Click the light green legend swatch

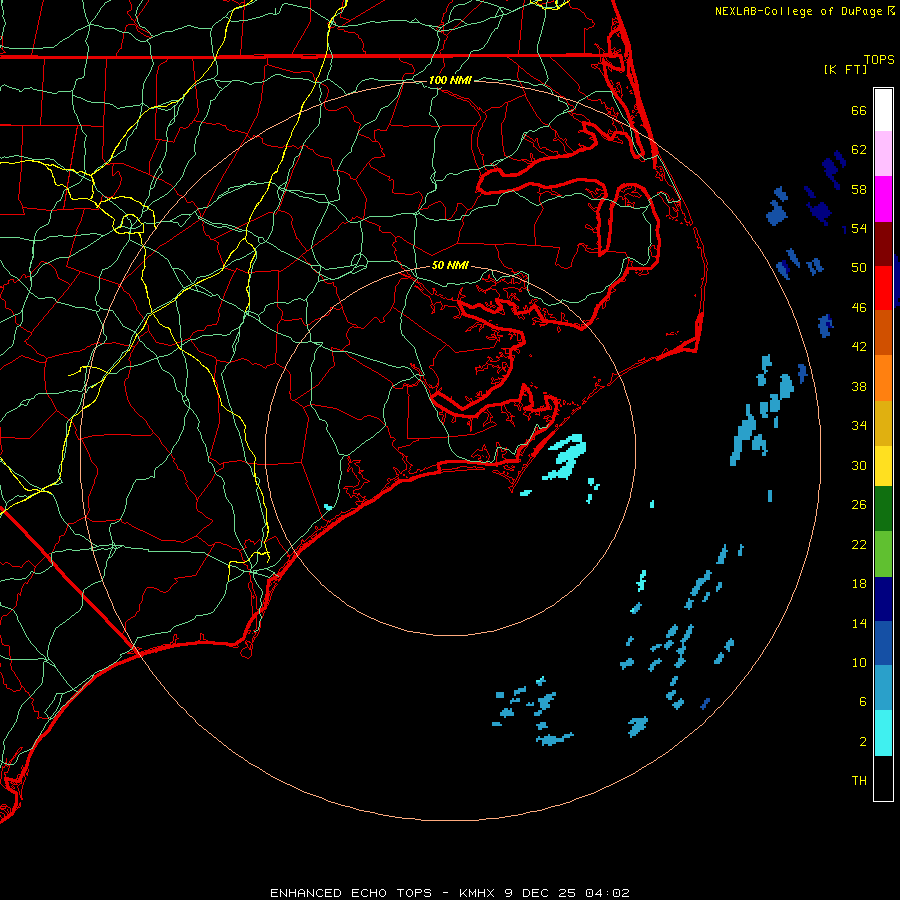[883, 554]
